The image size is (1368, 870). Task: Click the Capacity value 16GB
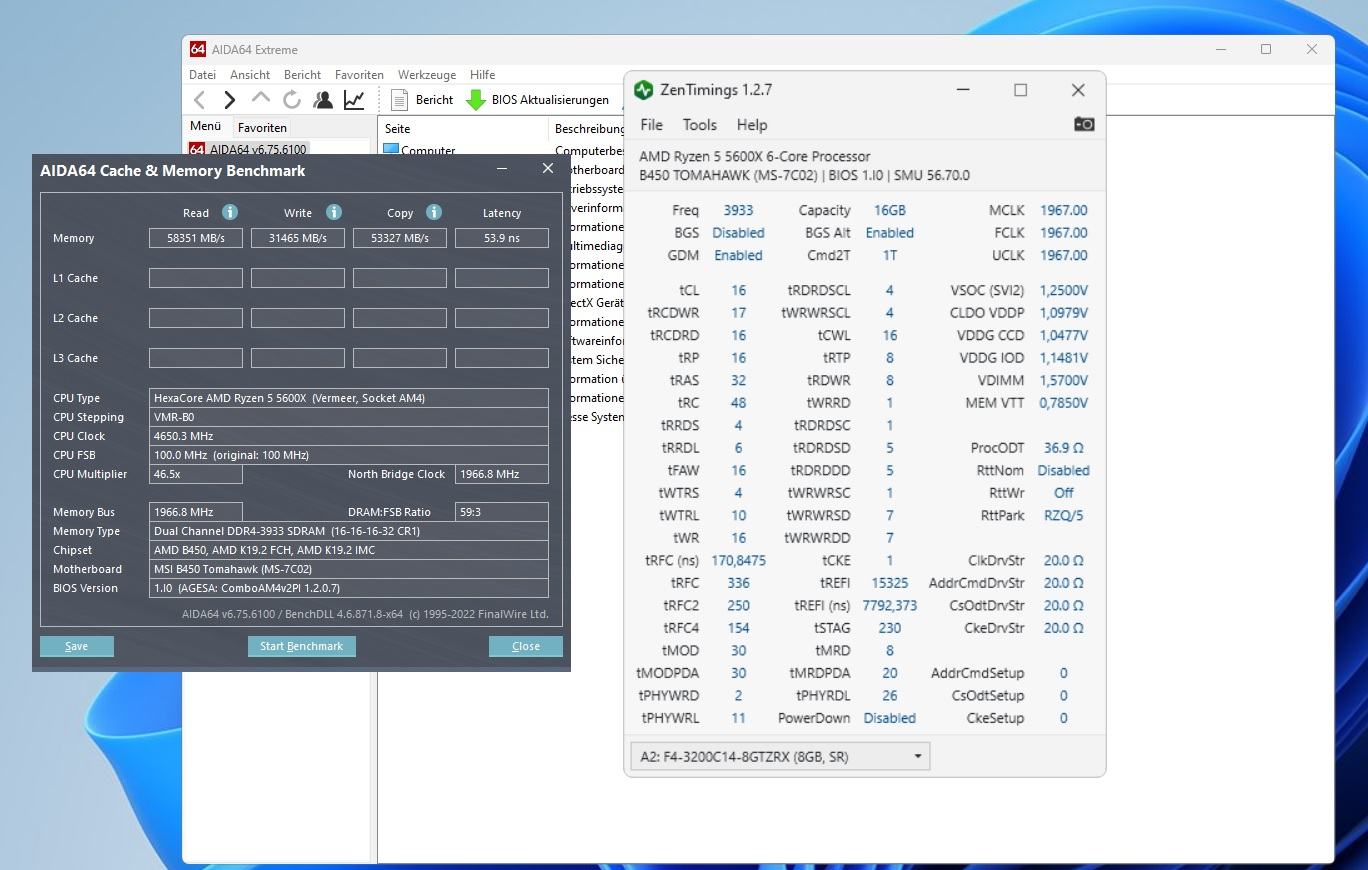(x=889, y=210)
